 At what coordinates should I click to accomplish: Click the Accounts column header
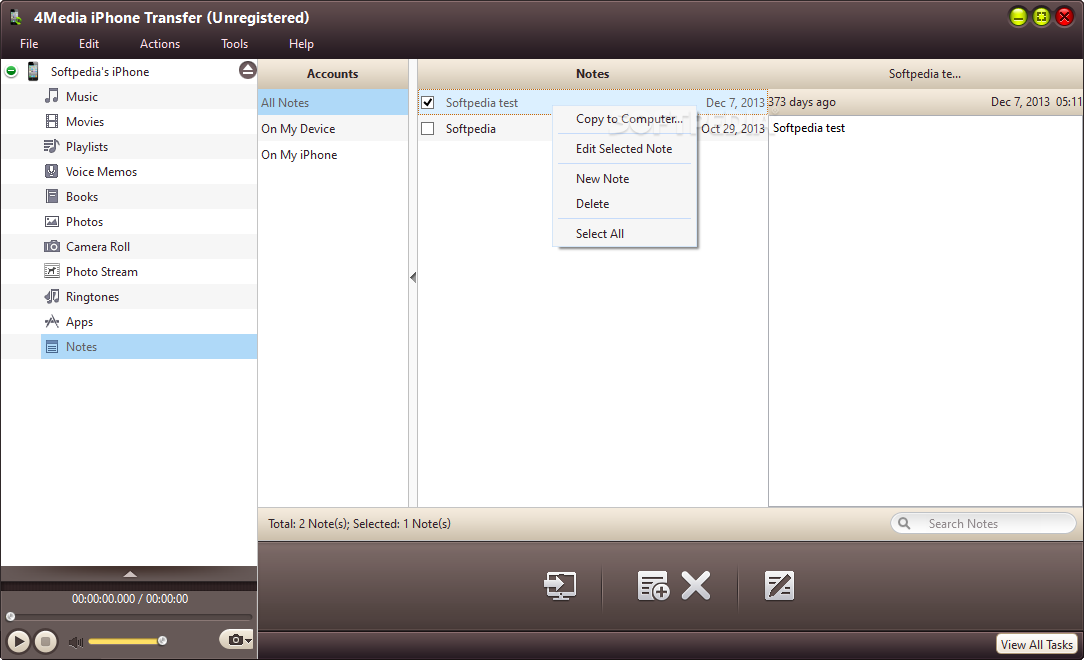tap(333, 73)
